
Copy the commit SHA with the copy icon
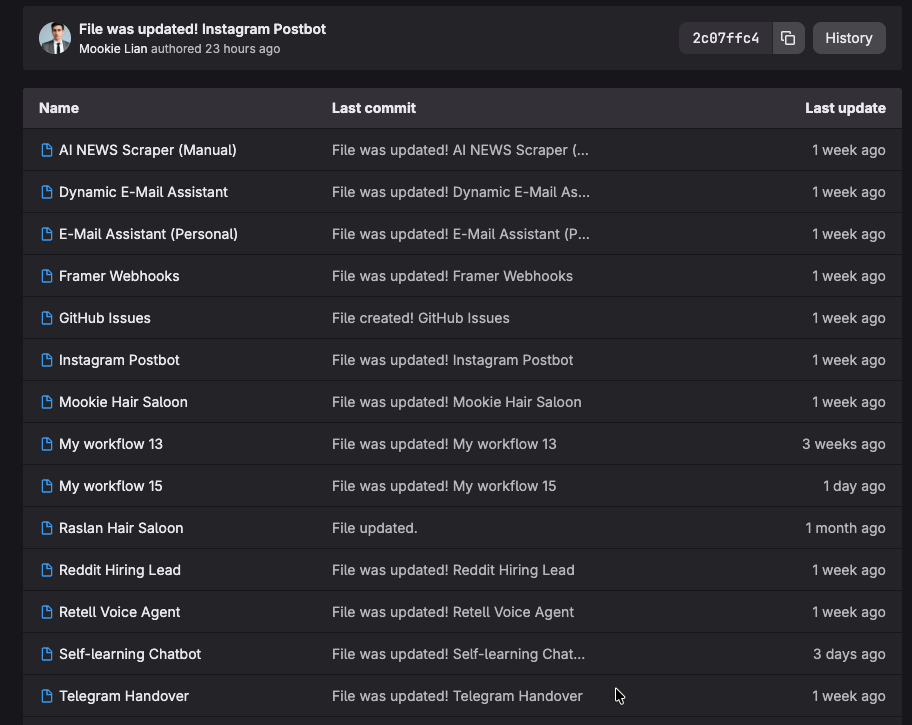click(788, 38)
